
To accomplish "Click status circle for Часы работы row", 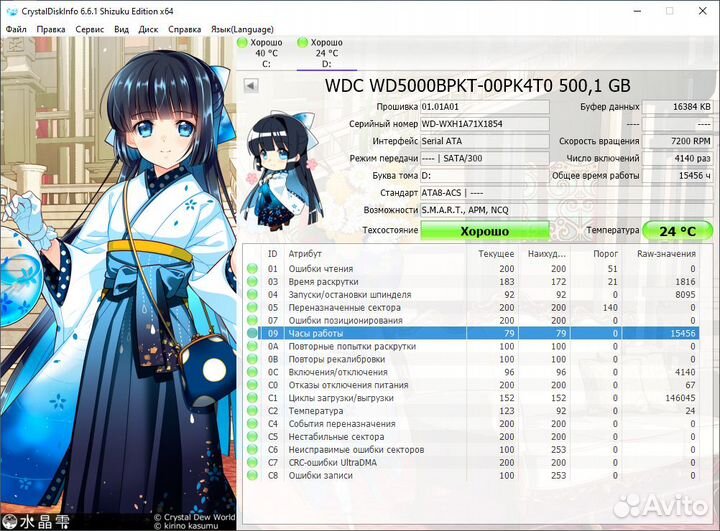I will pos(252,333).
